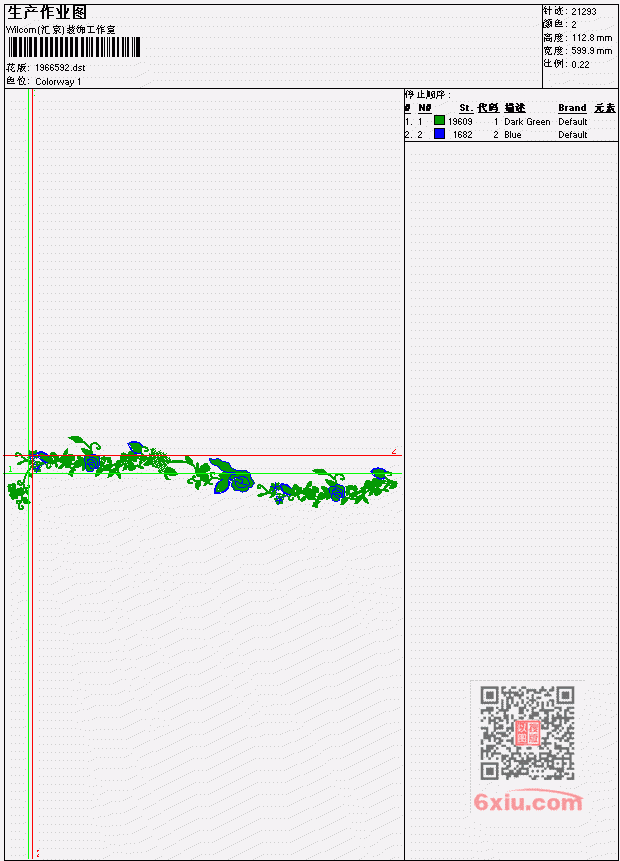Viewport: 620px width, 861px height.
Task: Click the width value 599.9 mm
Action: [592, 51]
